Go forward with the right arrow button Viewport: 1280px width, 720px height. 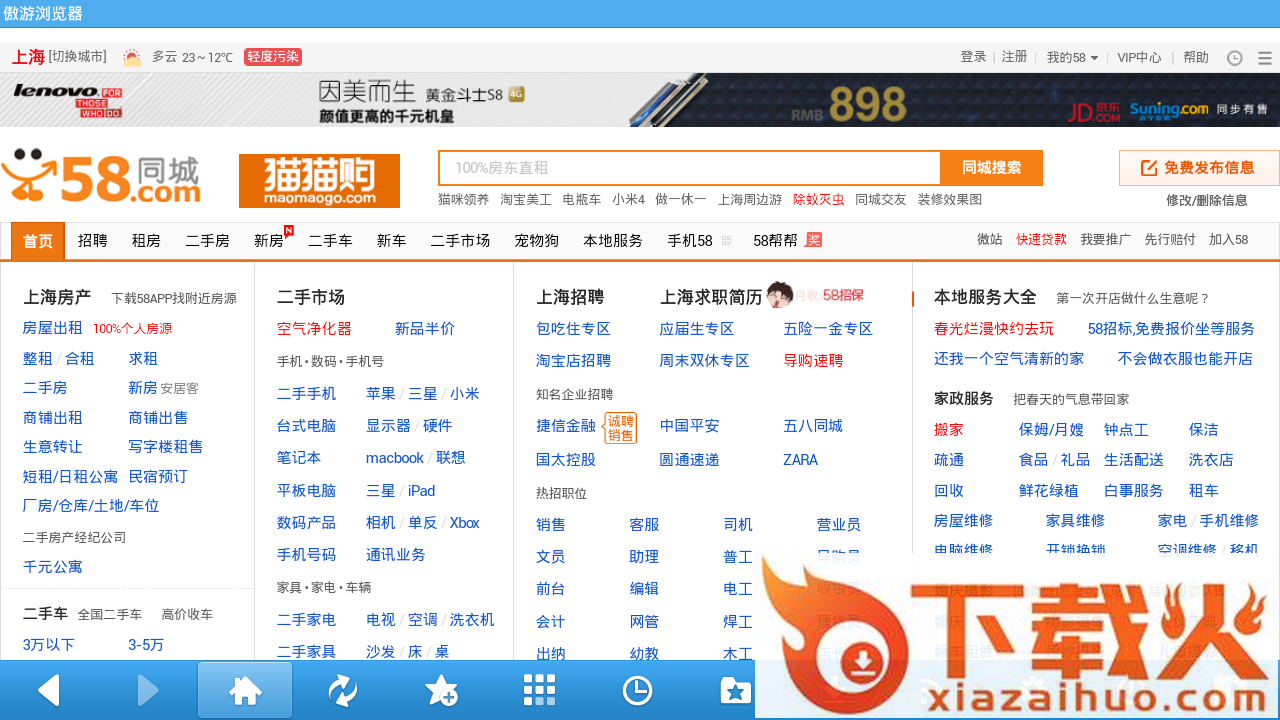tap(148, 690)
